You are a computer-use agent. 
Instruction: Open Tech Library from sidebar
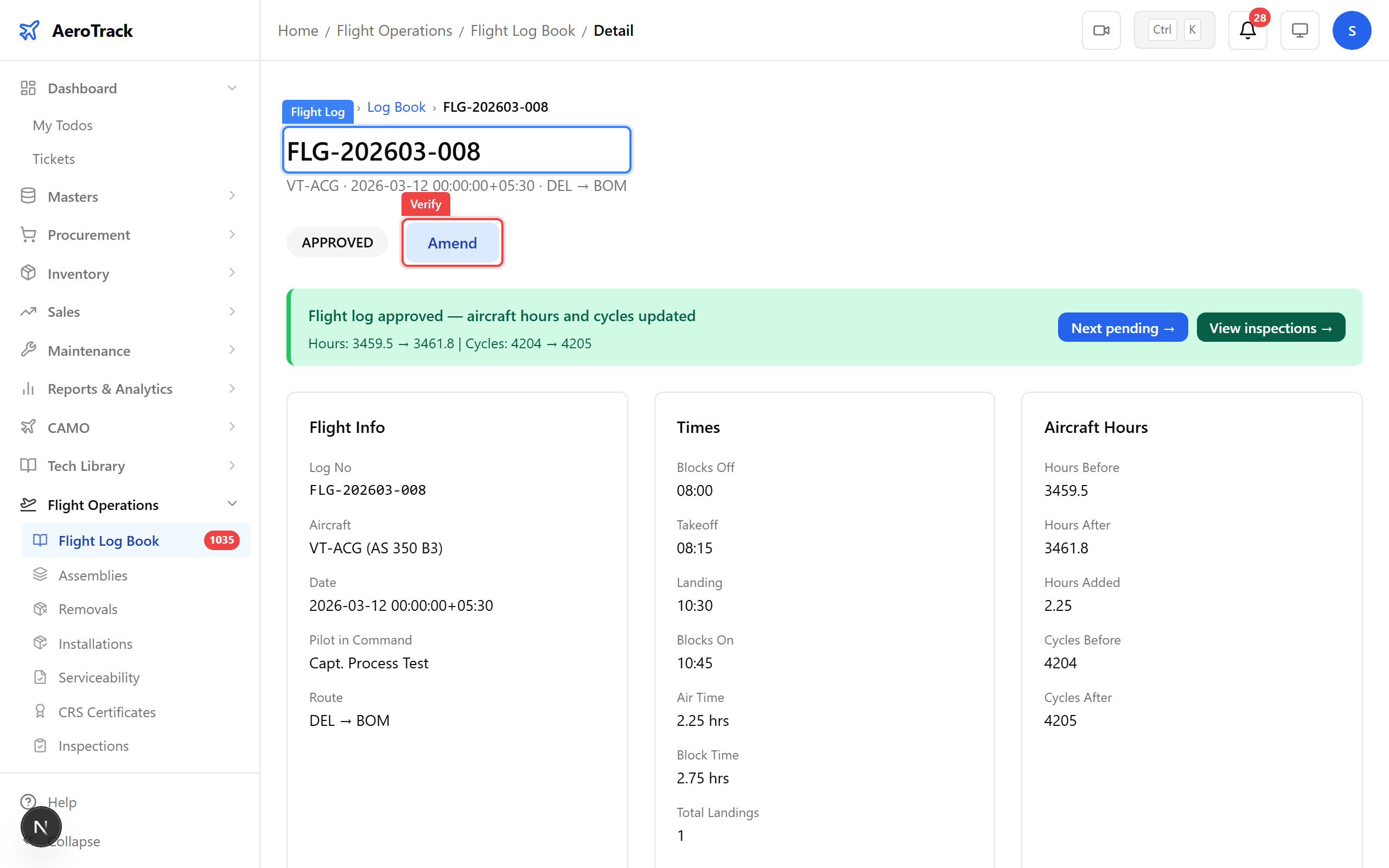pos(86,465)
